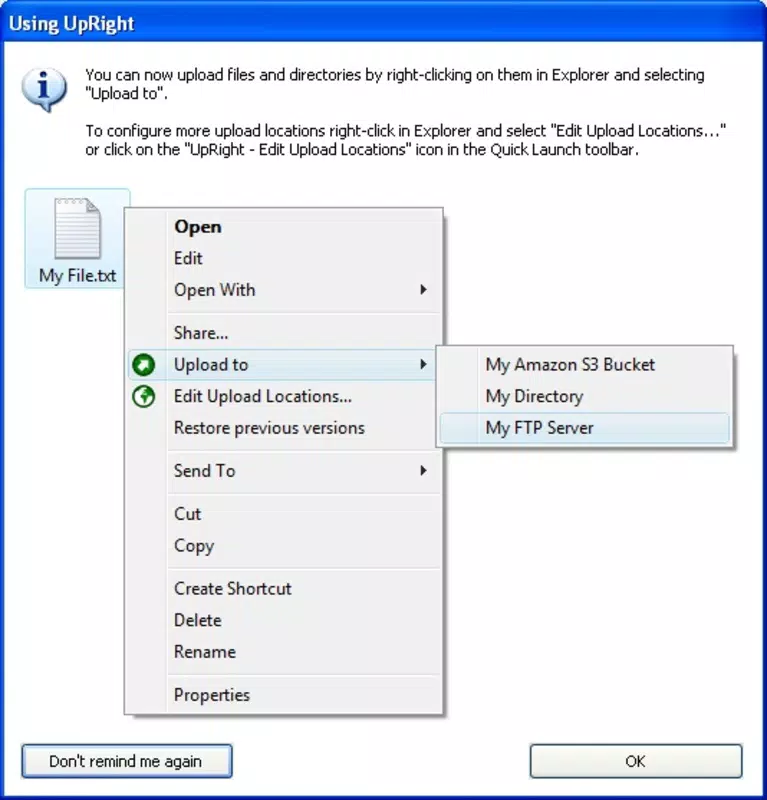Select Share... in the context menu
The height and width of the screenshot is (800, 767).
tap(284, 333)
